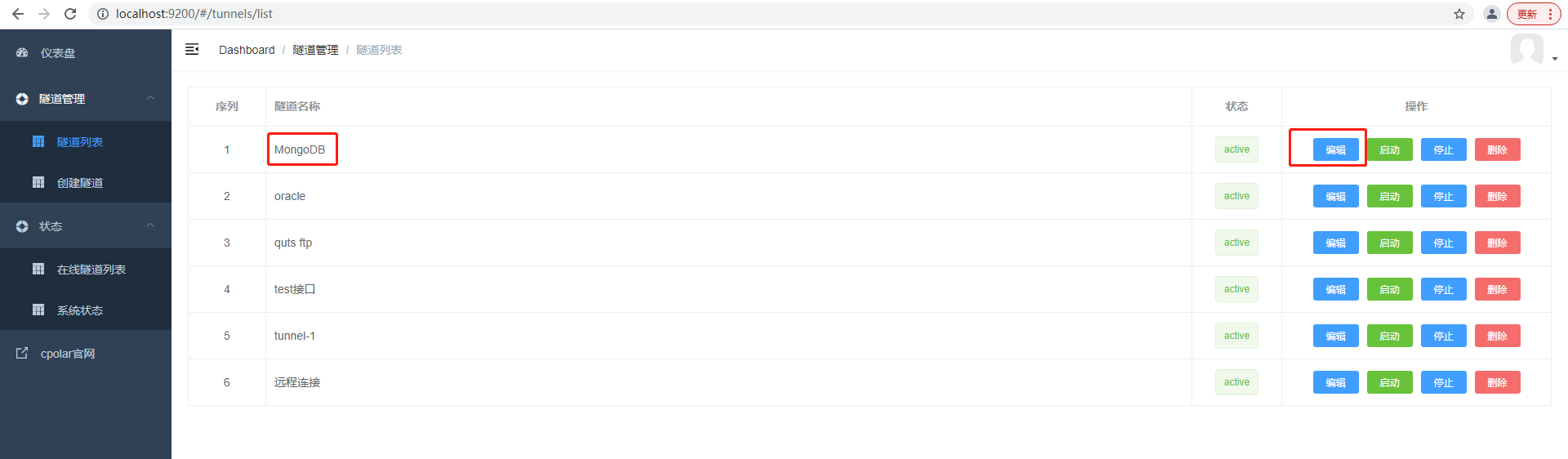Collapse the 隧道管理 sidebar section
The width and height of the screenshot is (1568, 459).
(150, 98)
